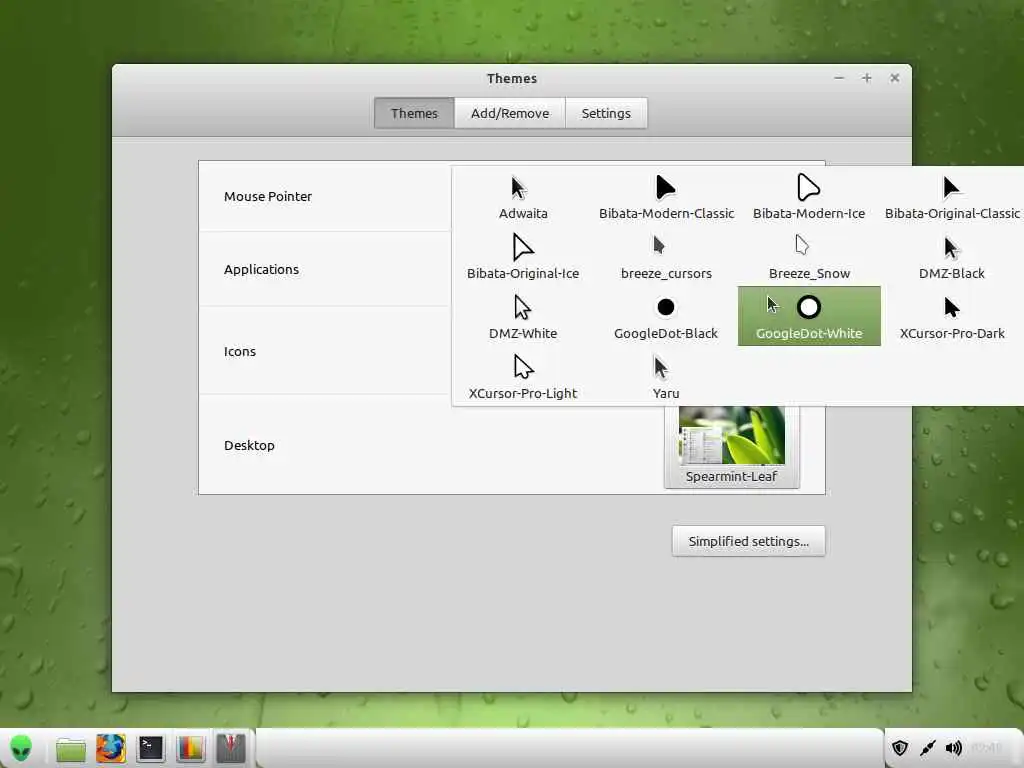Viewport: 1024px width, 768px height.
Task: Switch to the Themes tab
Action: (414, 113)
